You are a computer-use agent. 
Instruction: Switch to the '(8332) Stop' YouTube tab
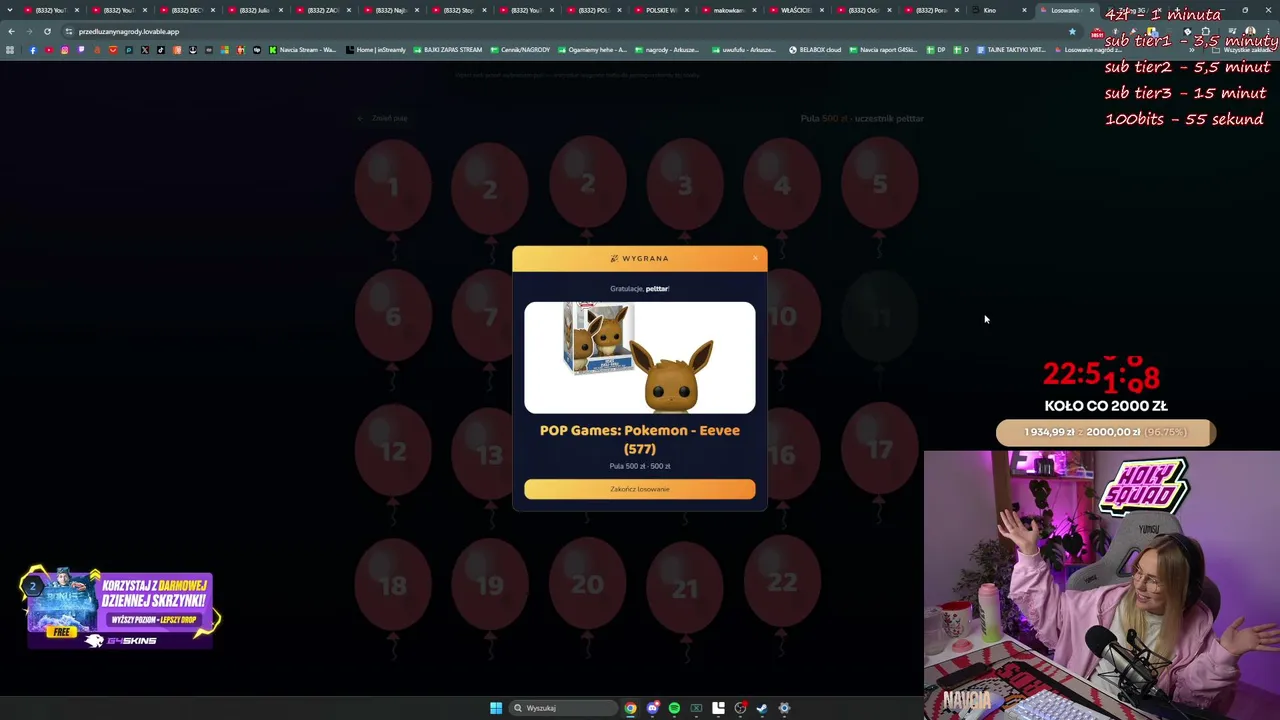[x=459, y=10]
